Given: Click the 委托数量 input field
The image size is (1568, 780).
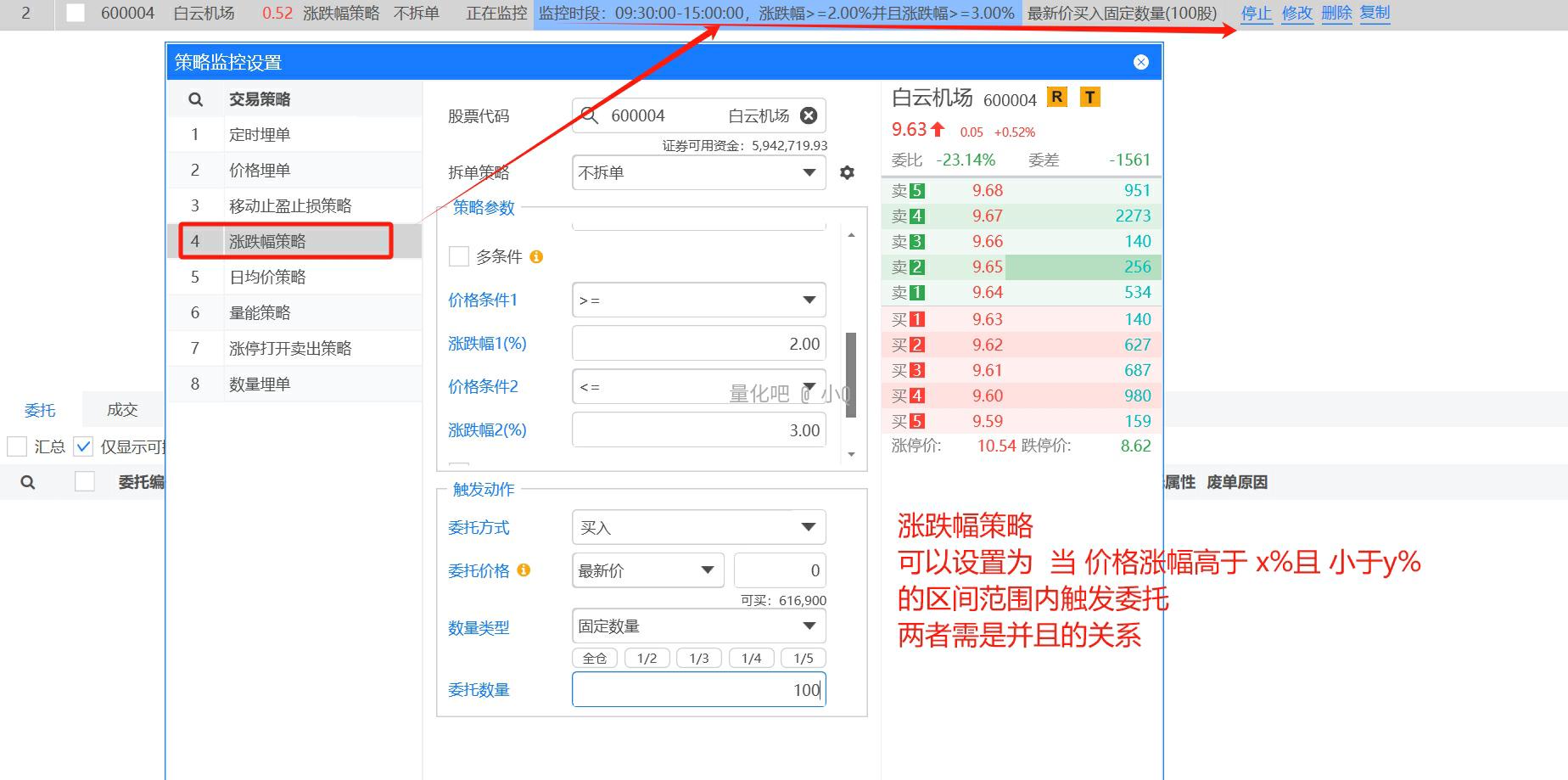Looking at the screenshot, I should tap(697, 689).
